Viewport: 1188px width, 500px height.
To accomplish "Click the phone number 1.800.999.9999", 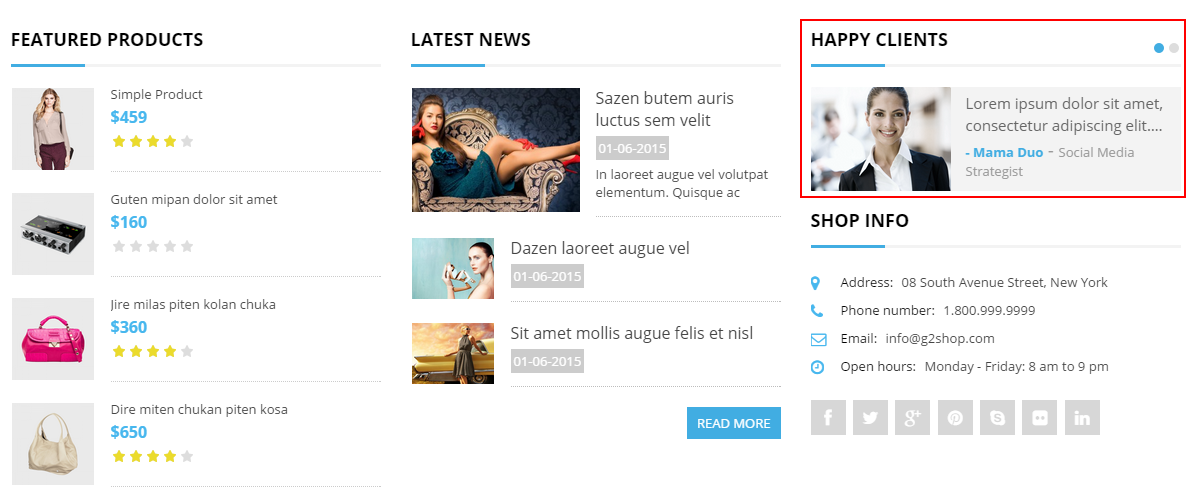I will point(989,311).
